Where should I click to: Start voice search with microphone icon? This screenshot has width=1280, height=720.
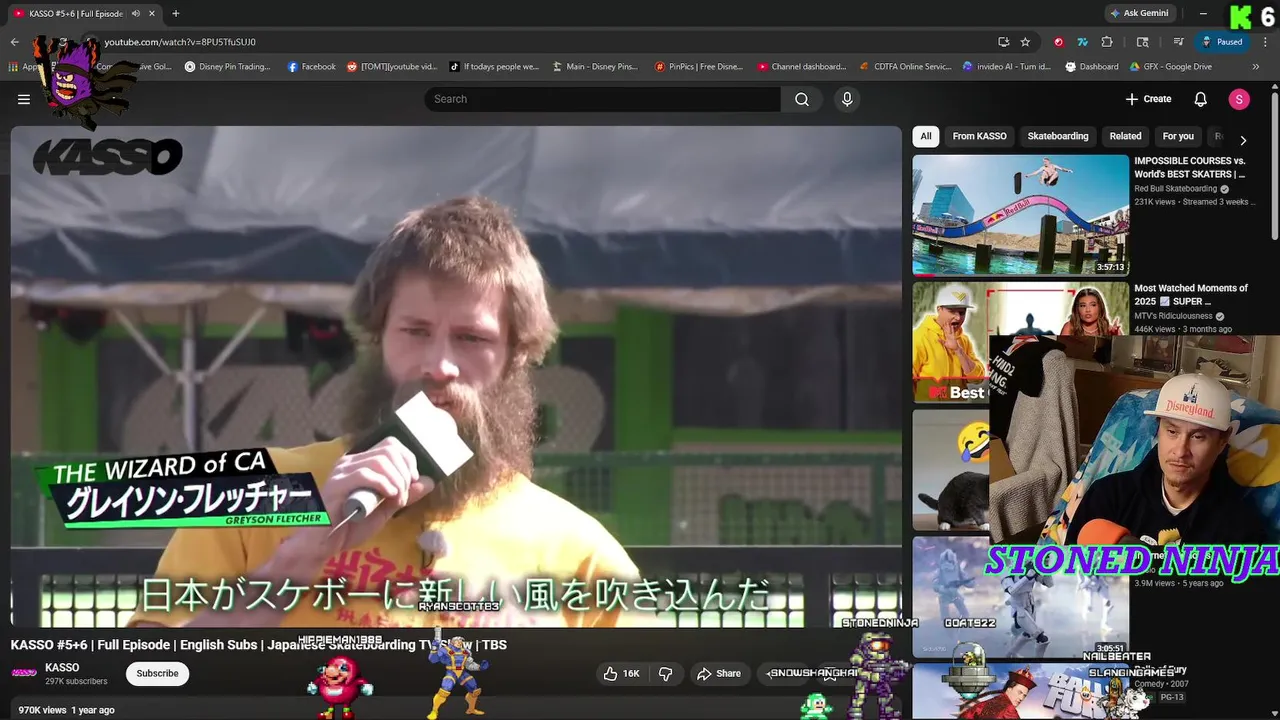click(x=847, y=99)
